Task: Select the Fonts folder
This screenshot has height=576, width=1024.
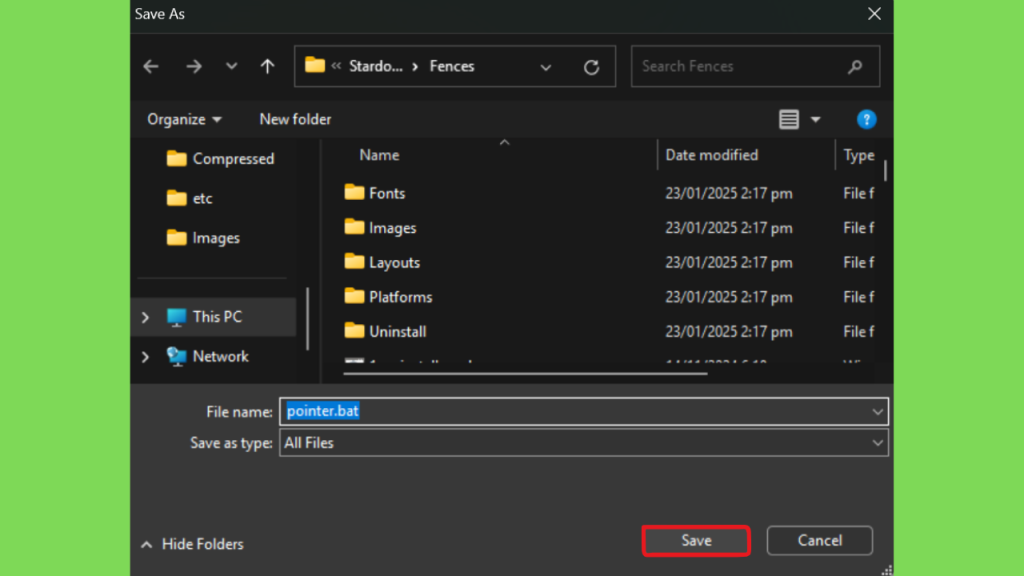Action: tap(386, 193)
